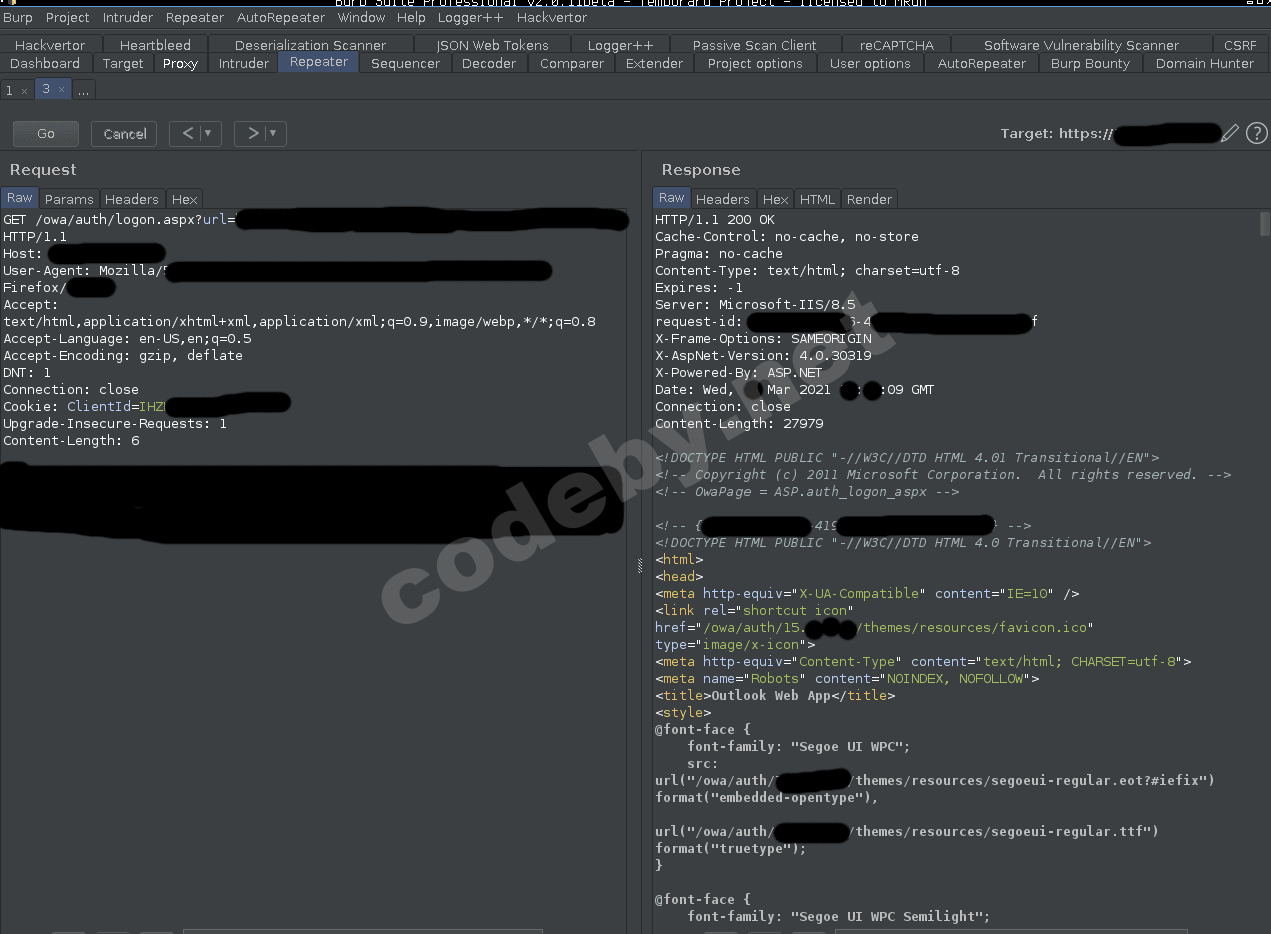Screen dimensions: 1271x934
Task: Open the Hackvertor extension tab
Action: coord(49,44)
